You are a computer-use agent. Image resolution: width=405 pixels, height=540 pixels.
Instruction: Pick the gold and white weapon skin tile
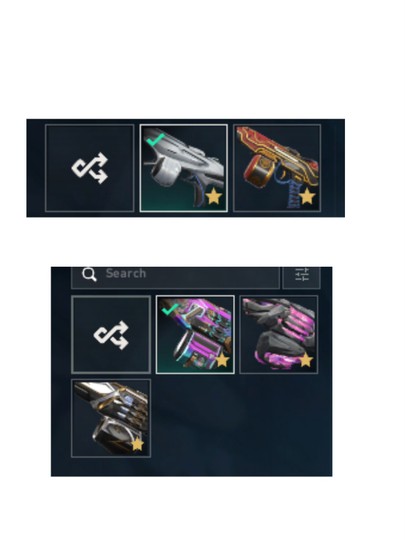click(x=111, y=418)
